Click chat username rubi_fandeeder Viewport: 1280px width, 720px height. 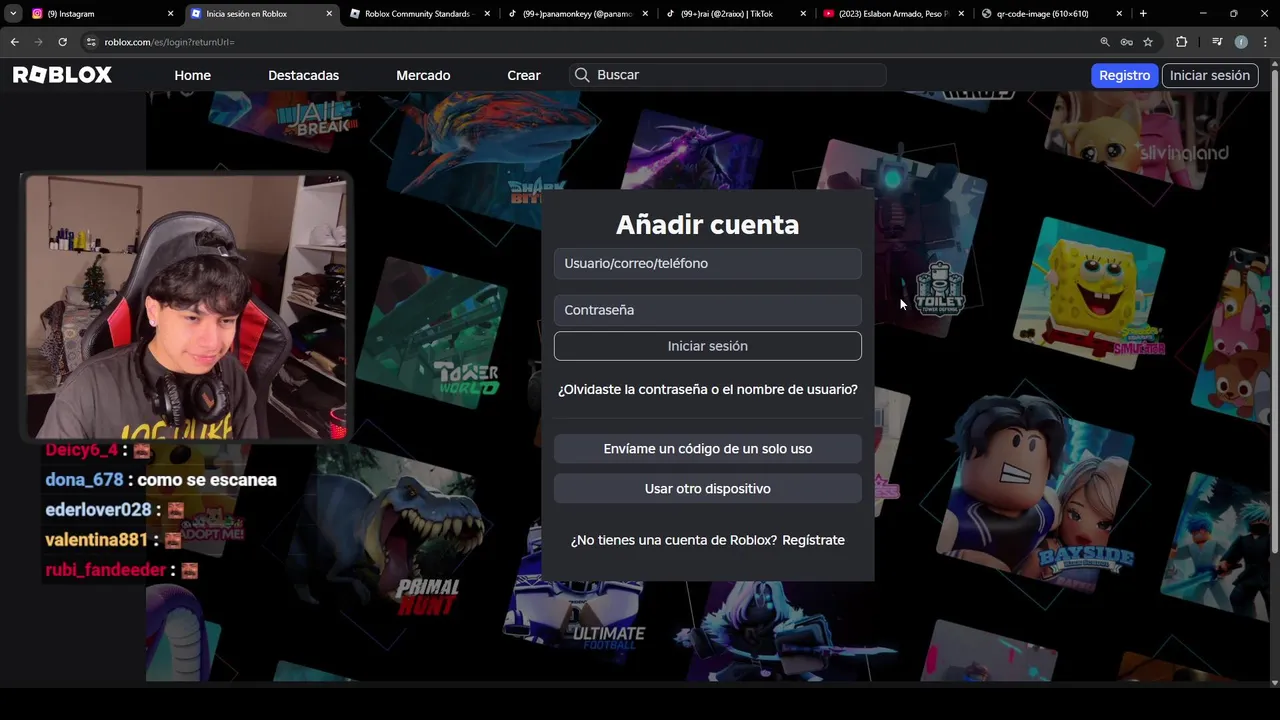click(x=105, y=570)
